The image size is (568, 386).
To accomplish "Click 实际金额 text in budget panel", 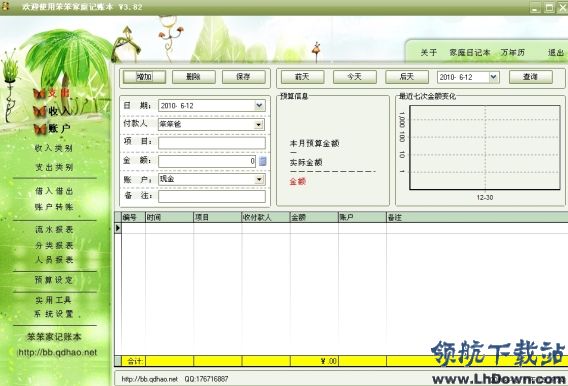I will [306, 163].
